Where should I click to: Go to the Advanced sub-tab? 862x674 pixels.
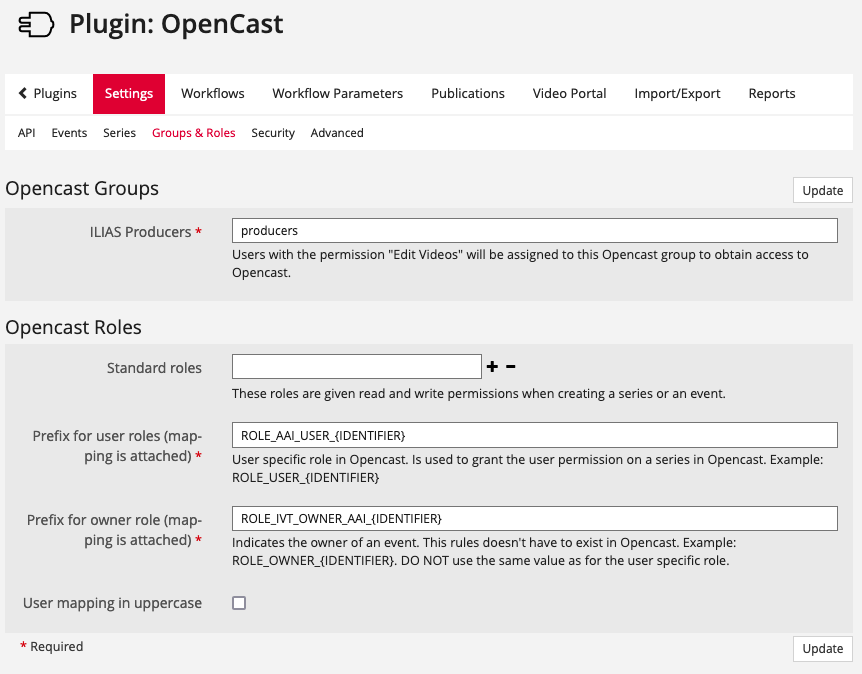point(337,133)
